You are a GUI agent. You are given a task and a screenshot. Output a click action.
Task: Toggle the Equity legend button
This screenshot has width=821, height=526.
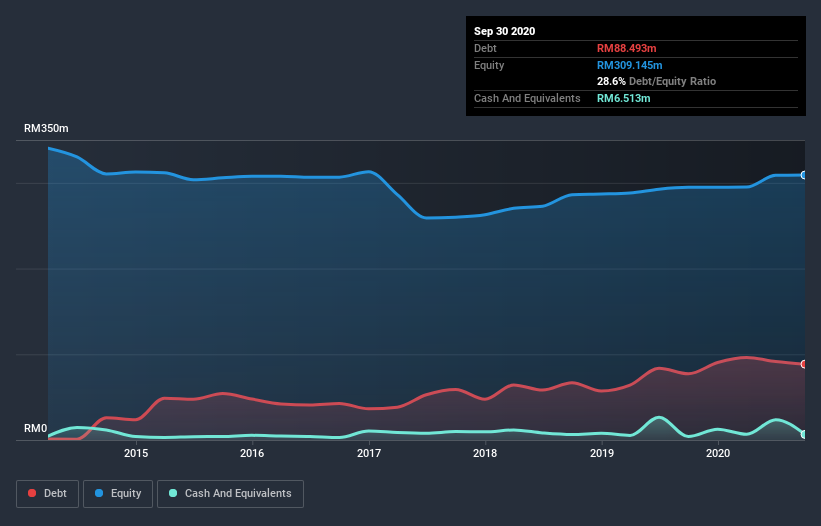(118, 494)
